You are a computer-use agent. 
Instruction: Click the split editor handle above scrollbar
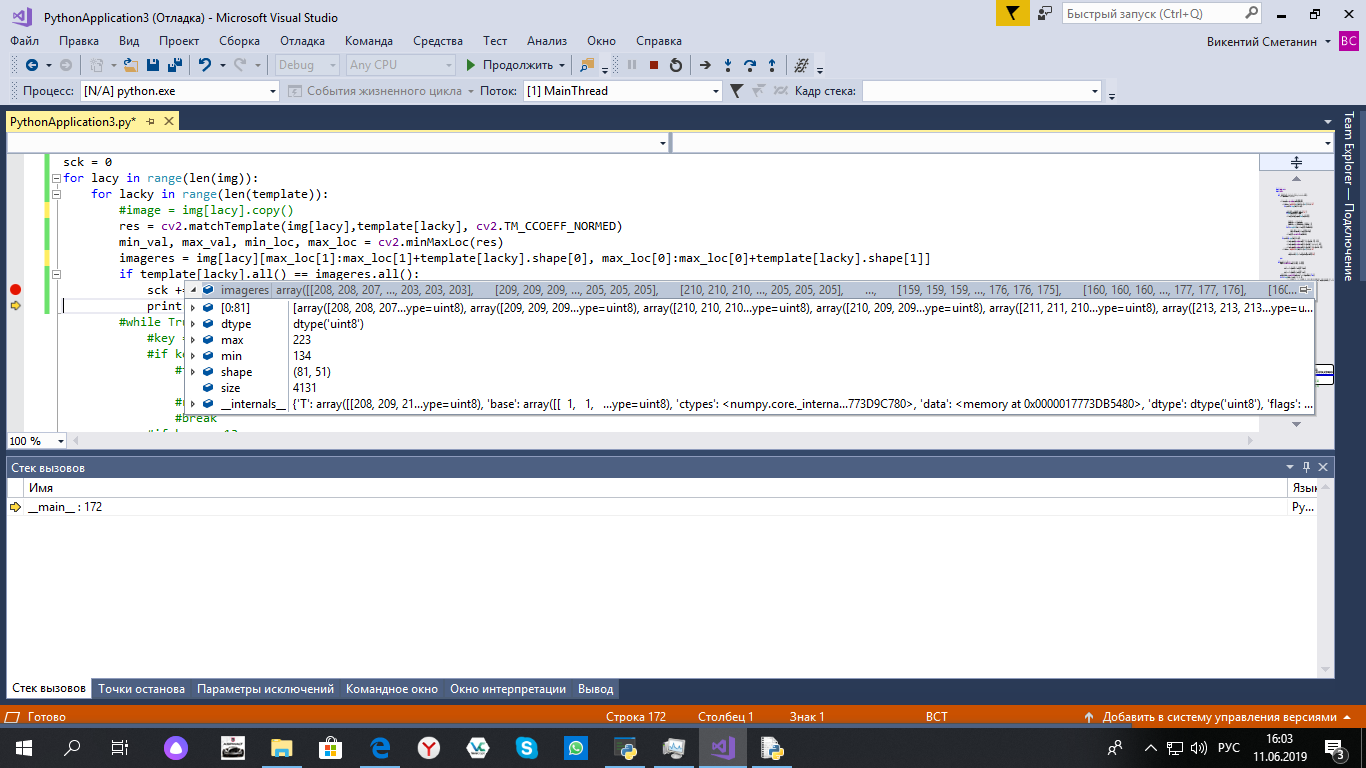click(x=1296, y=162)
